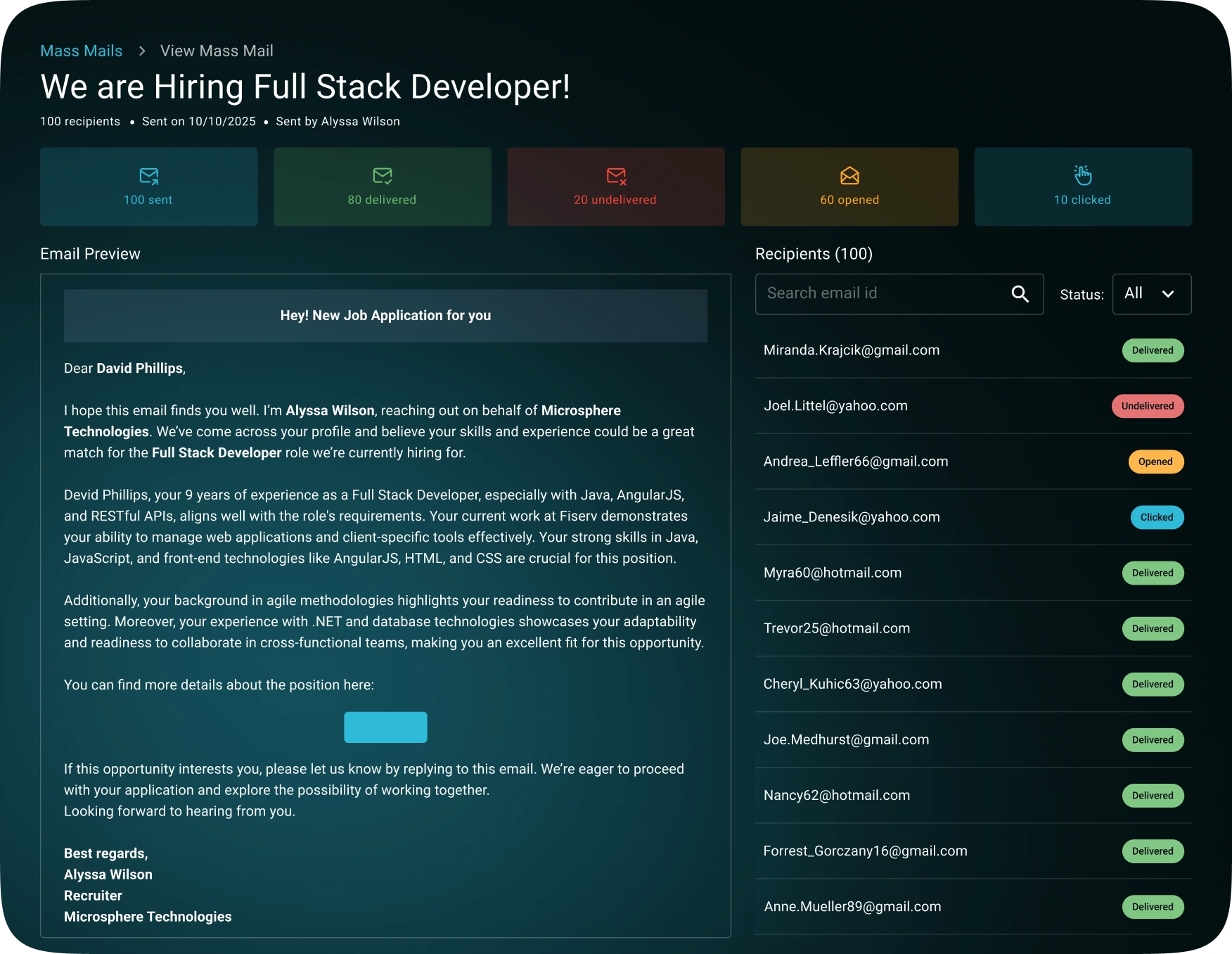Select the 80 delivered stat card

coord(382,186)
